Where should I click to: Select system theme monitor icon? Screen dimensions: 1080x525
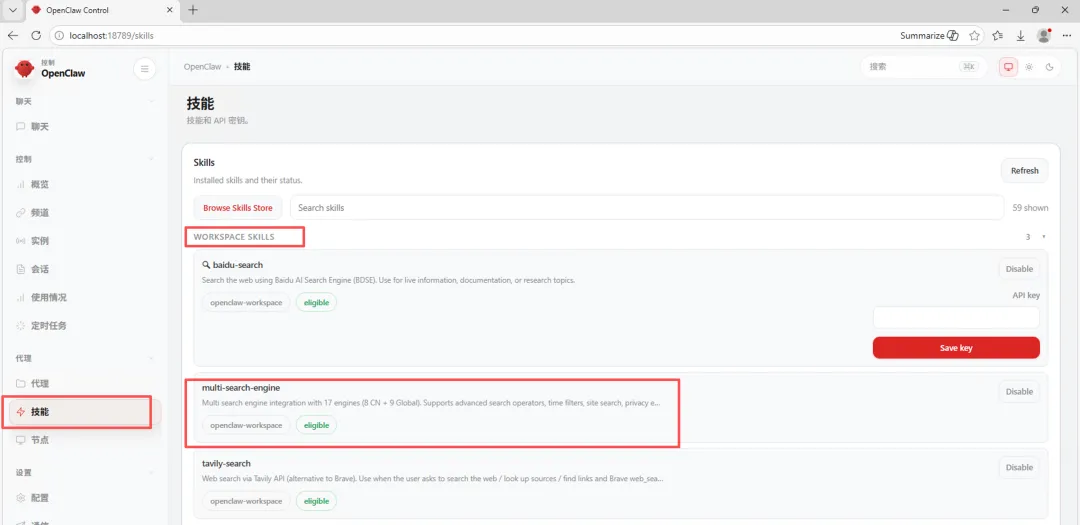point(1008,67)
